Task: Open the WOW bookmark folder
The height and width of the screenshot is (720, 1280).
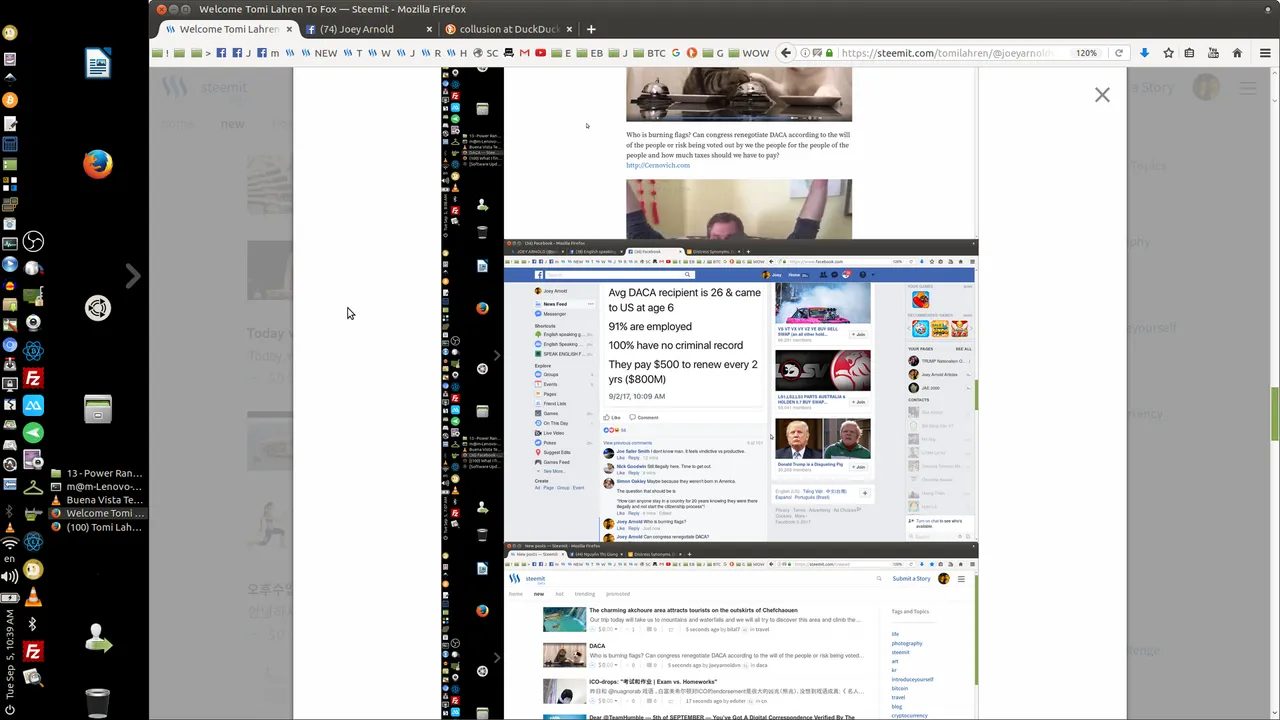Action: tap(749, 53)
